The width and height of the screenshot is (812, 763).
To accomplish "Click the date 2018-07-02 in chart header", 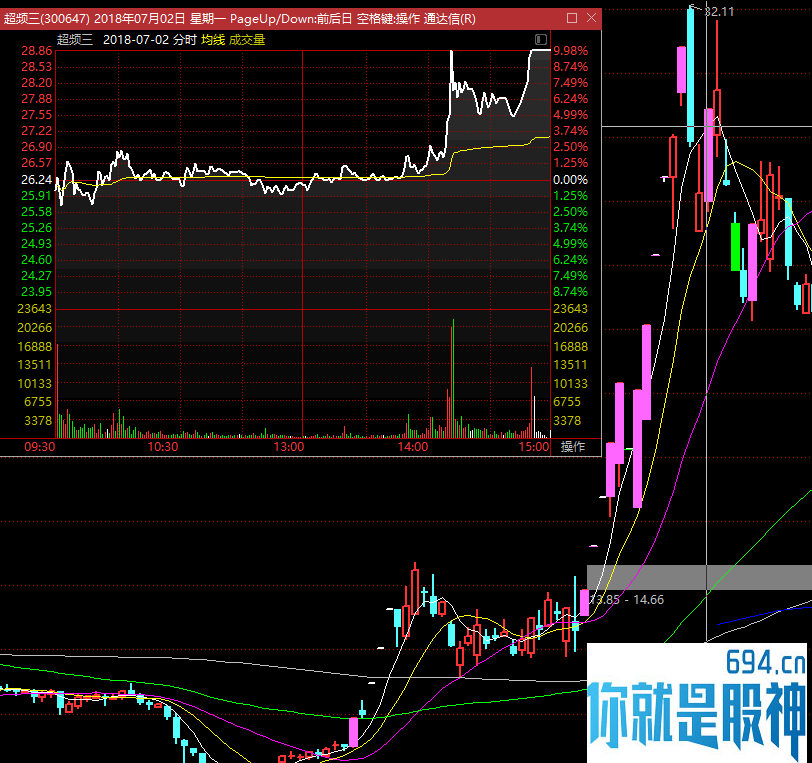I will (x=136, y=40).
